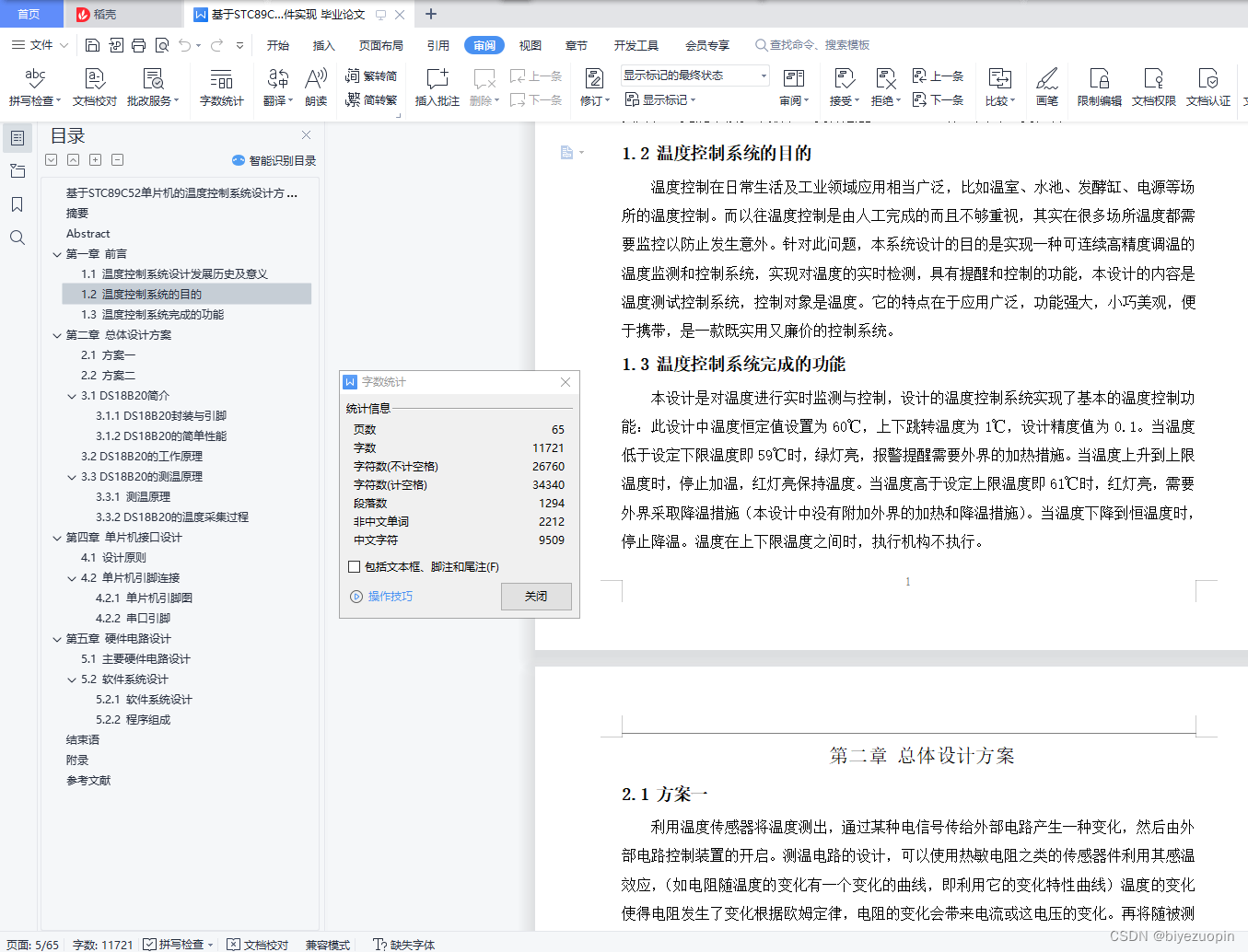Open document permissions (文档权限)
1248x952 pixels.
pyautogui.click(x=1154, y=87)
